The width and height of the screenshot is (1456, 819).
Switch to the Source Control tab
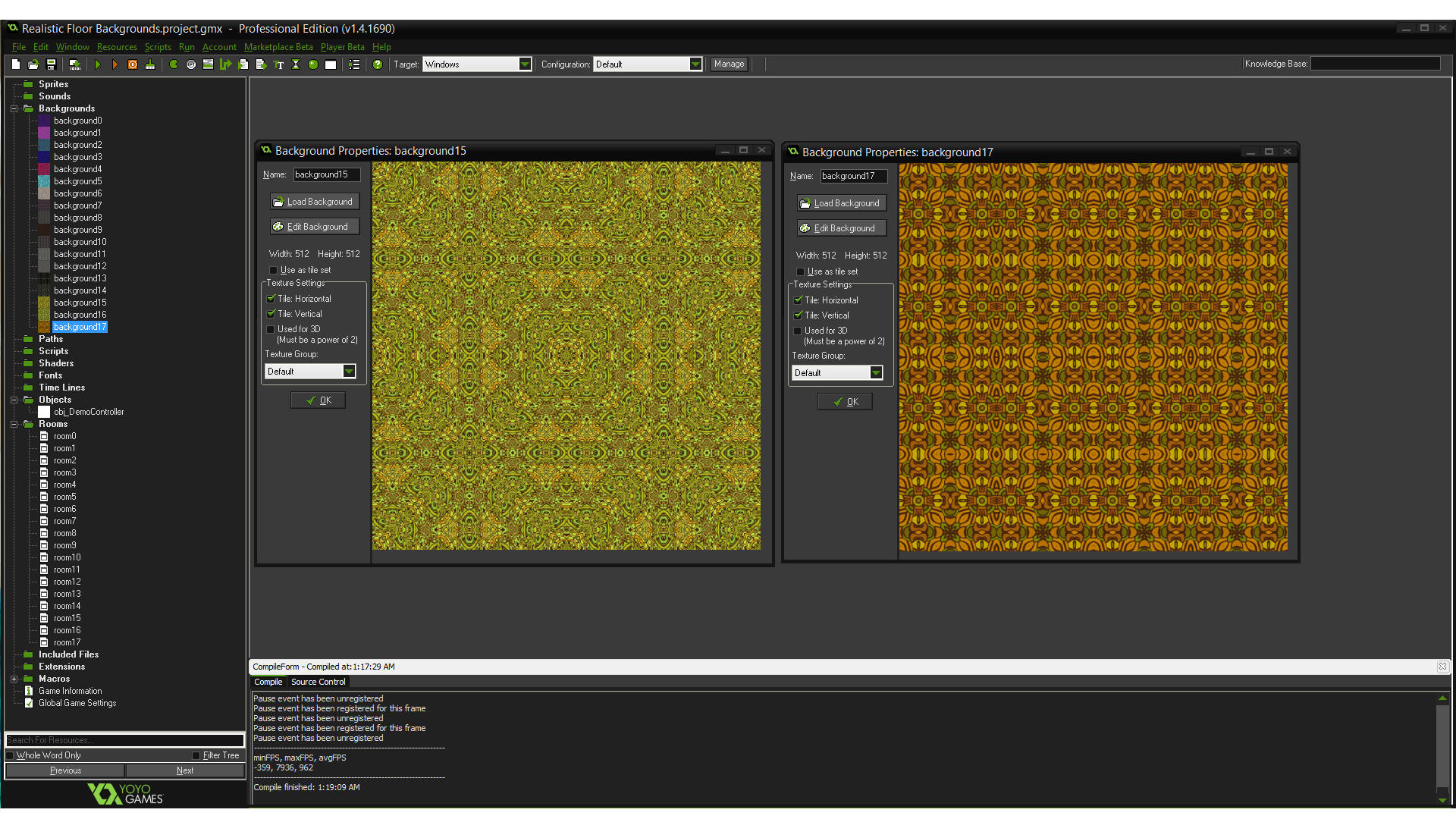(318, 682)
